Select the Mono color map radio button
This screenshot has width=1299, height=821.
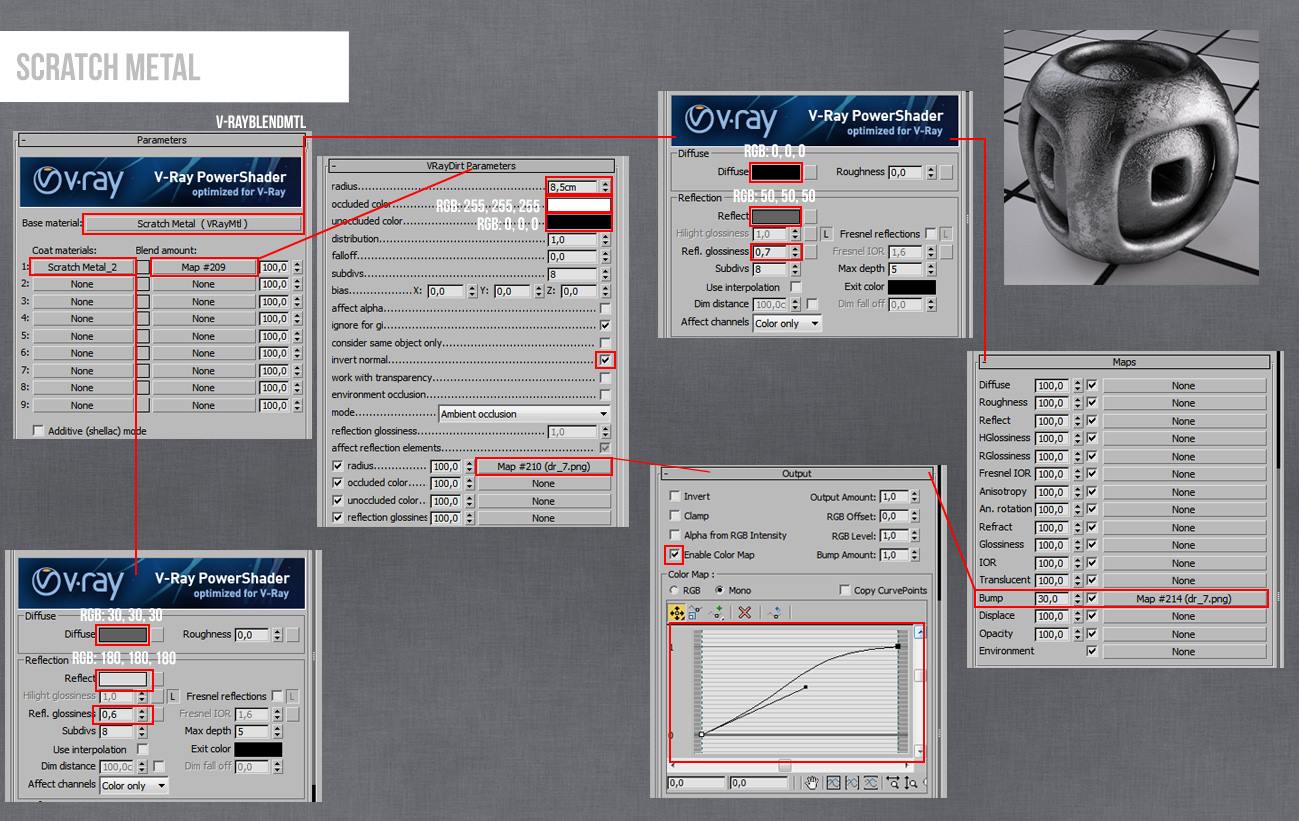point(720,590)
